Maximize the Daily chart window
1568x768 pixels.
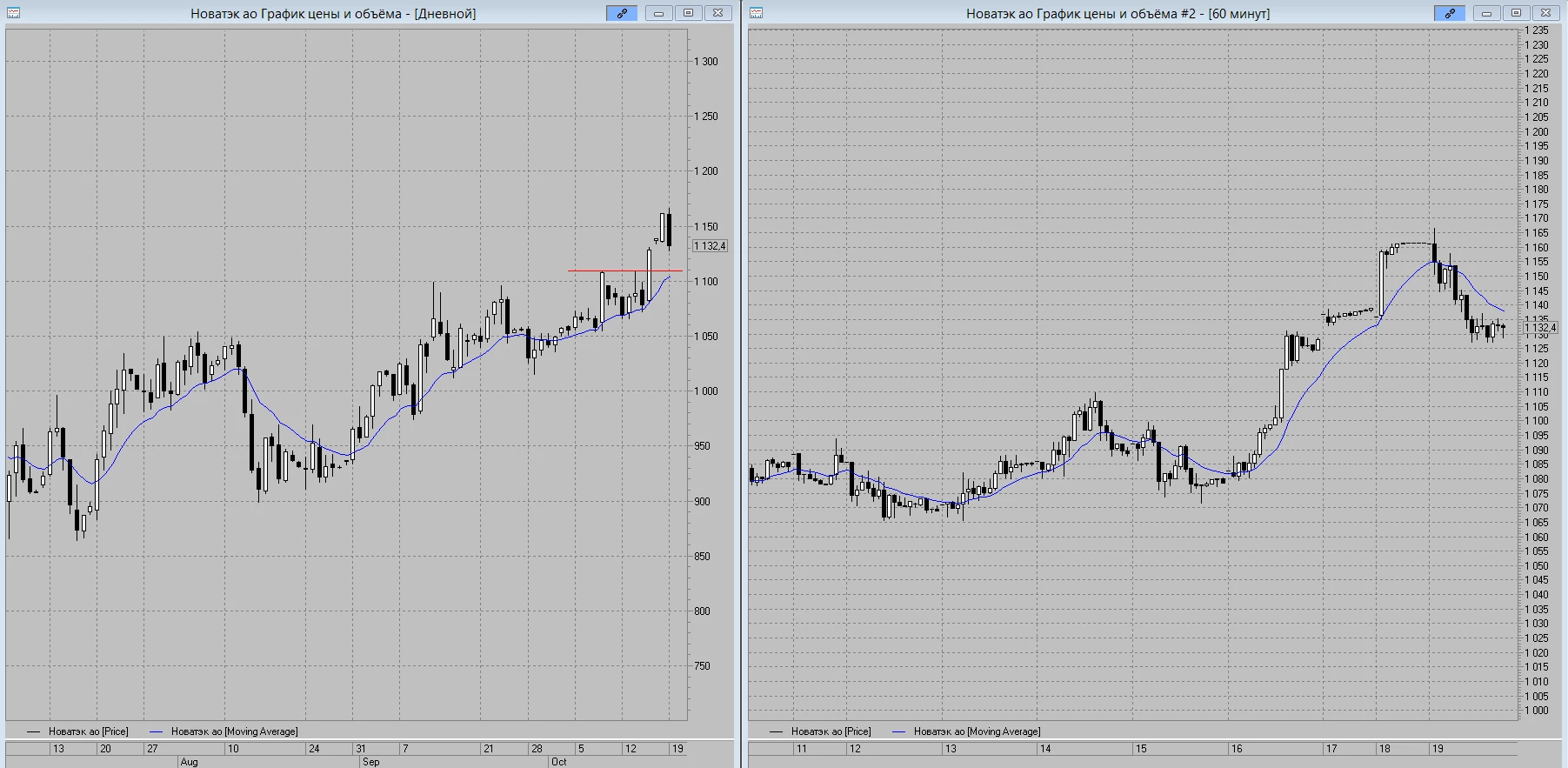[x=688, y=13]
